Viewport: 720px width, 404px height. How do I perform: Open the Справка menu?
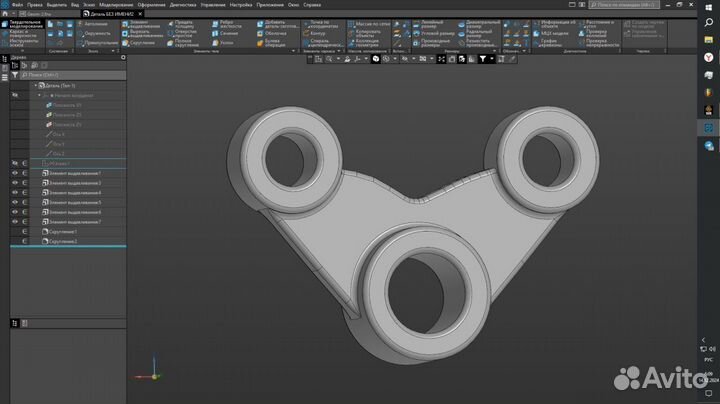pos(312,5)
